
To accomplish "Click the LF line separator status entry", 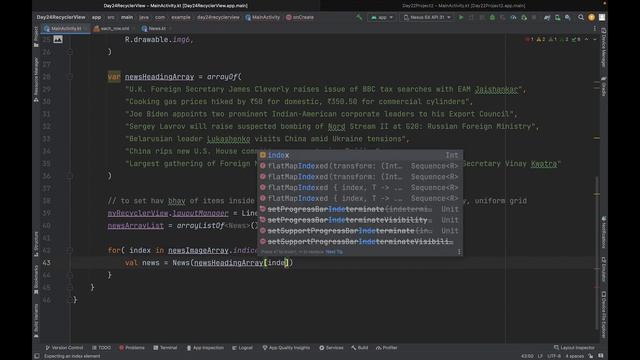I will [x=540, y=356].
